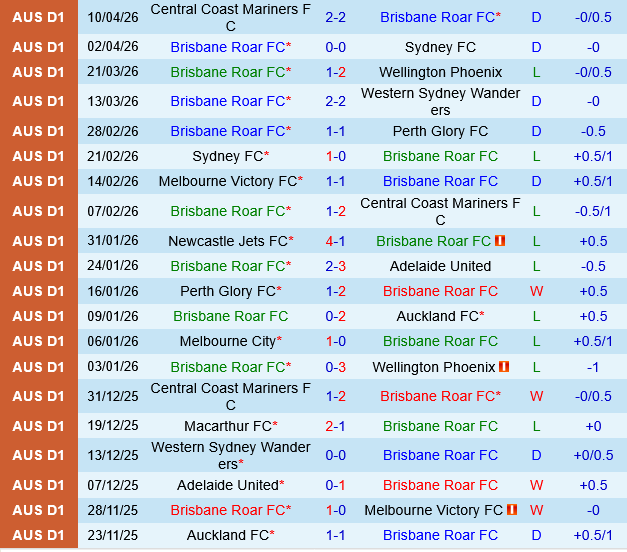Viewport: 627px width, 552px height.
Task: Click the +0 handicap on 19/12/25
Action: pos(593,426)
